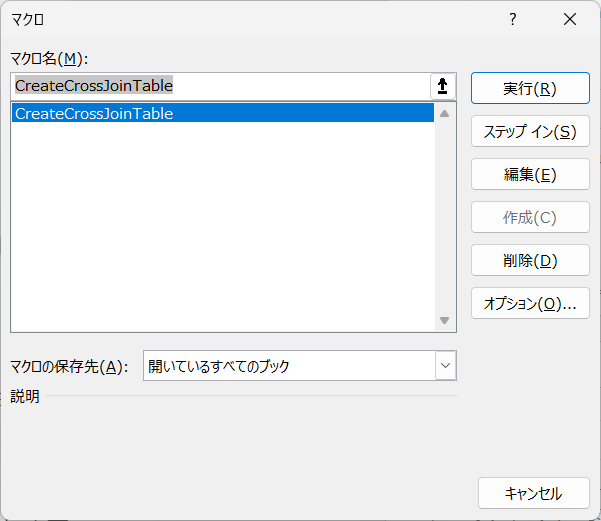Click the range-collapse arrow beside macro name
The height and width of the screenshot is (521, 601).
point(443,86)
